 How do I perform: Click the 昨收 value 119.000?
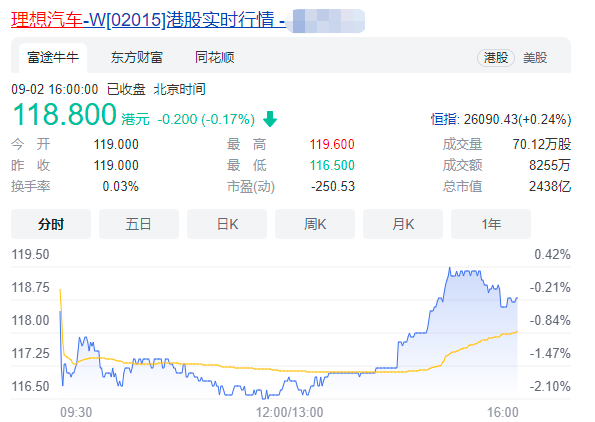(x=116, y=165)
